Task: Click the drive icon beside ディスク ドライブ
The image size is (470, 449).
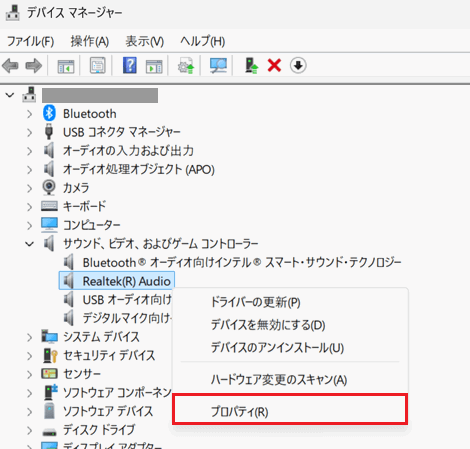Action: point(49,432)
